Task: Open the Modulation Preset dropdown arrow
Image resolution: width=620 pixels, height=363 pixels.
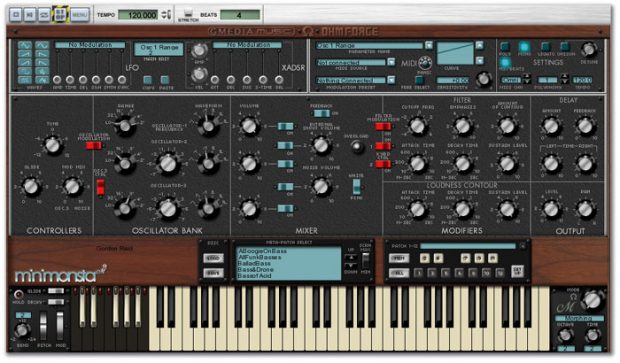Action: tap(391, 80)
